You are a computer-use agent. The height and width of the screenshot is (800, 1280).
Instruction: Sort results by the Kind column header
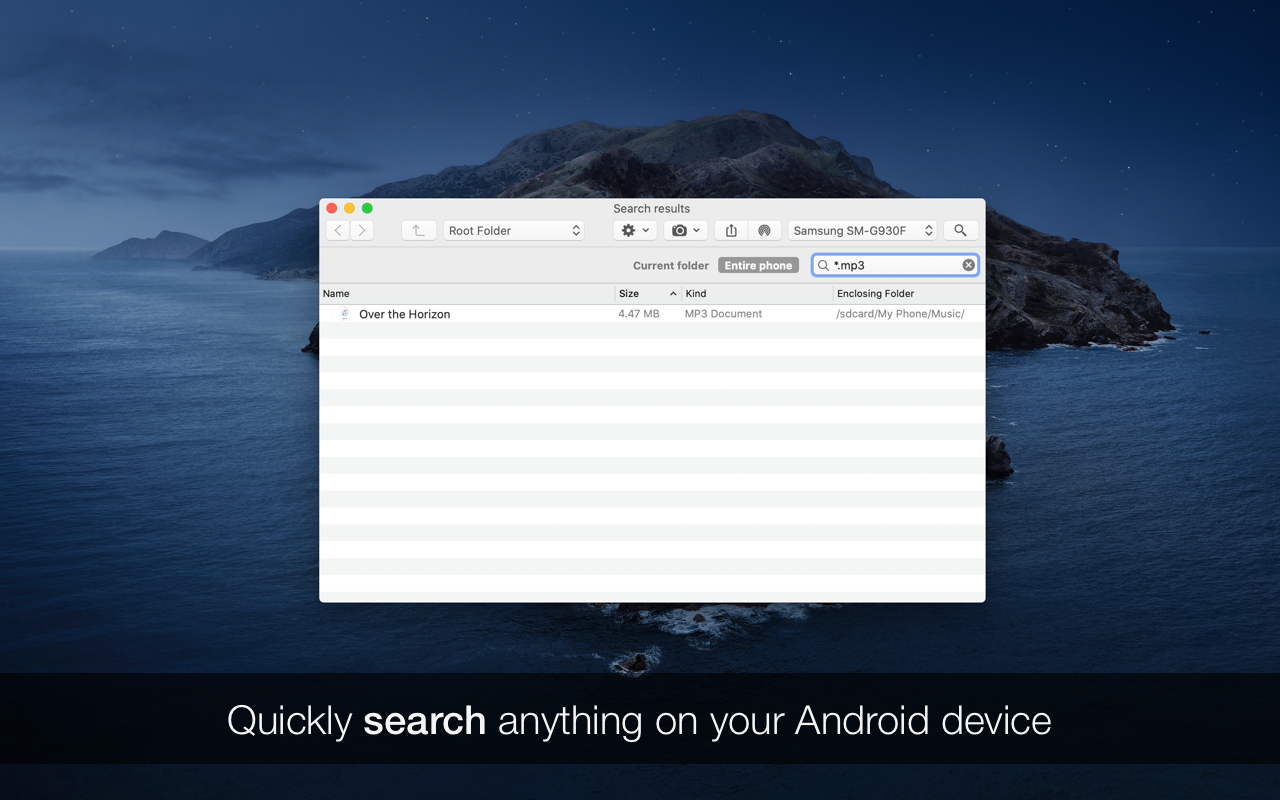tap(757, 294)
